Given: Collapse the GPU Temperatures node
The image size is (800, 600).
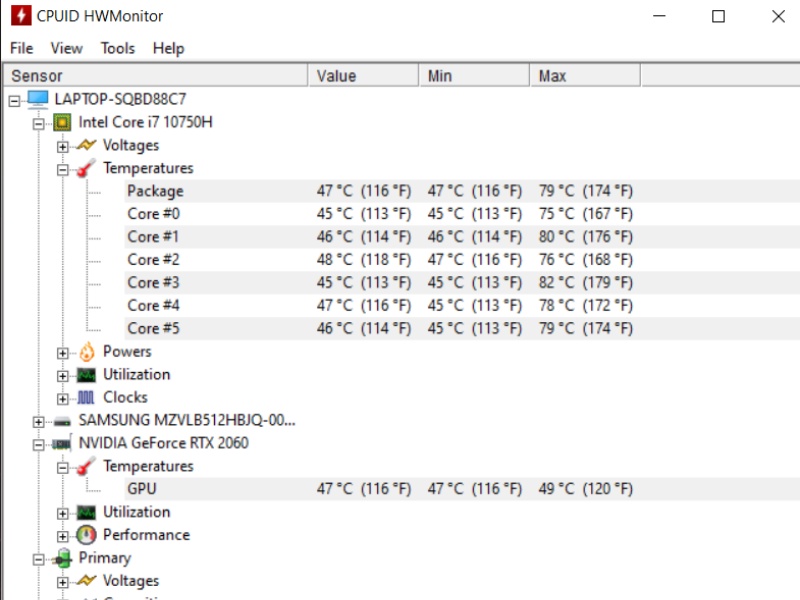Looking at the screenshot, I should [62, 468].
